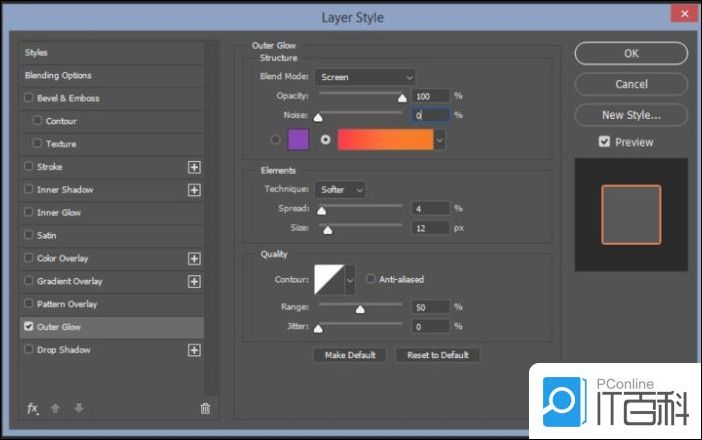Screen dimensions: 702x440
Task: Open the fx add-style menu icon
Action: (33, 408)
